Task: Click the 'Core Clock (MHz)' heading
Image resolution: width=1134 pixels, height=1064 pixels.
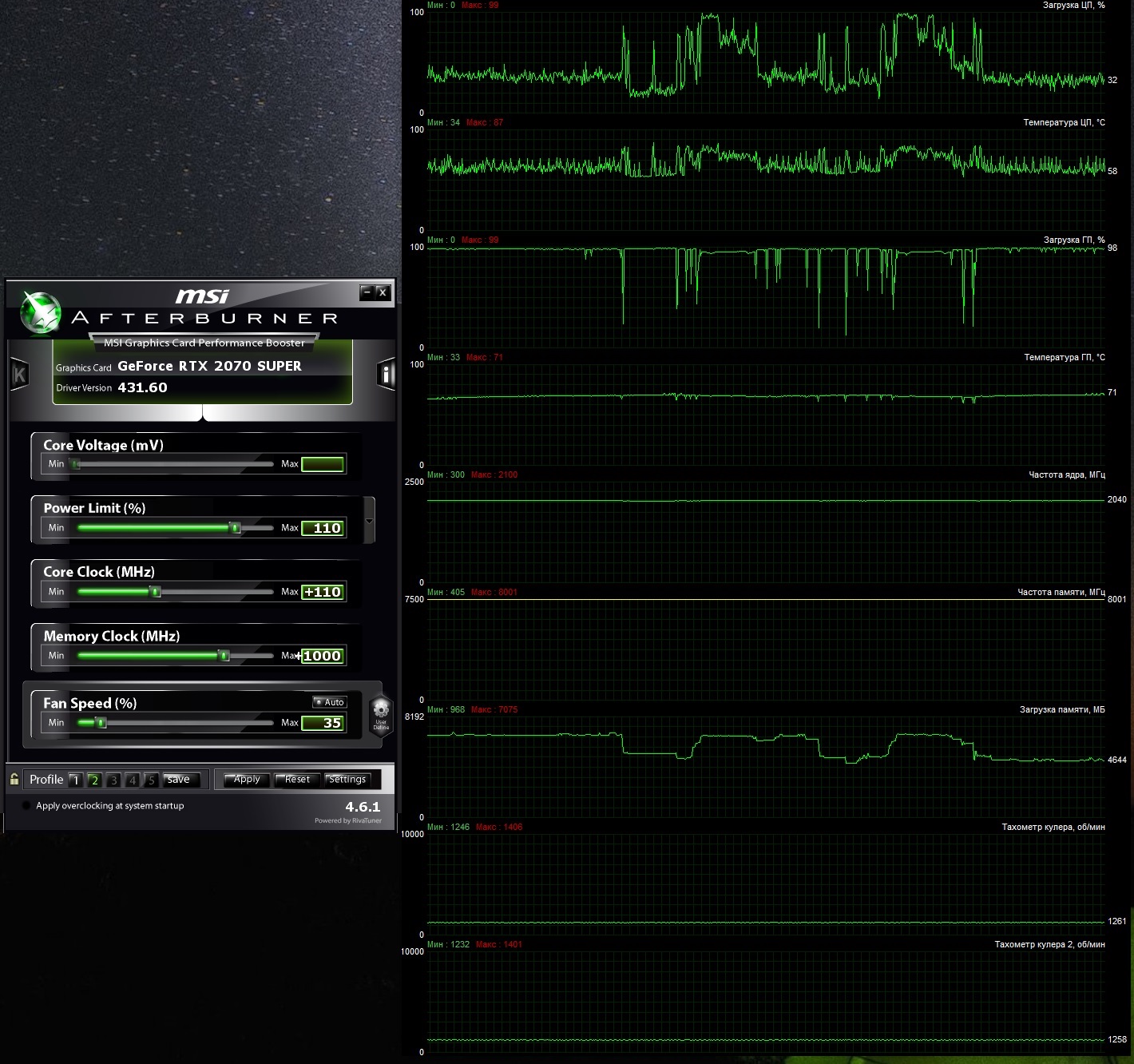Action: (x=99, y=572)
